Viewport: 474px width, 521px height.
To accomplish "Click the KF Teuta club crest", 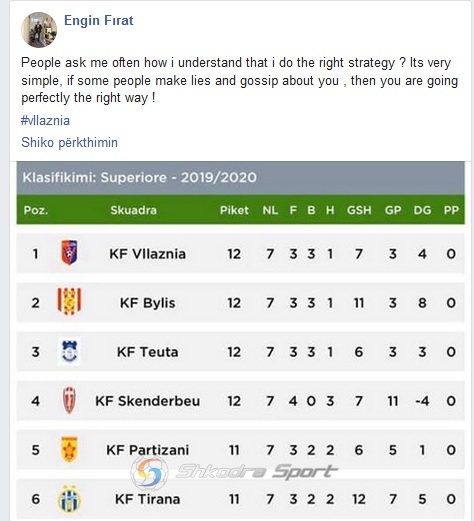I will (x=69, y=351).
